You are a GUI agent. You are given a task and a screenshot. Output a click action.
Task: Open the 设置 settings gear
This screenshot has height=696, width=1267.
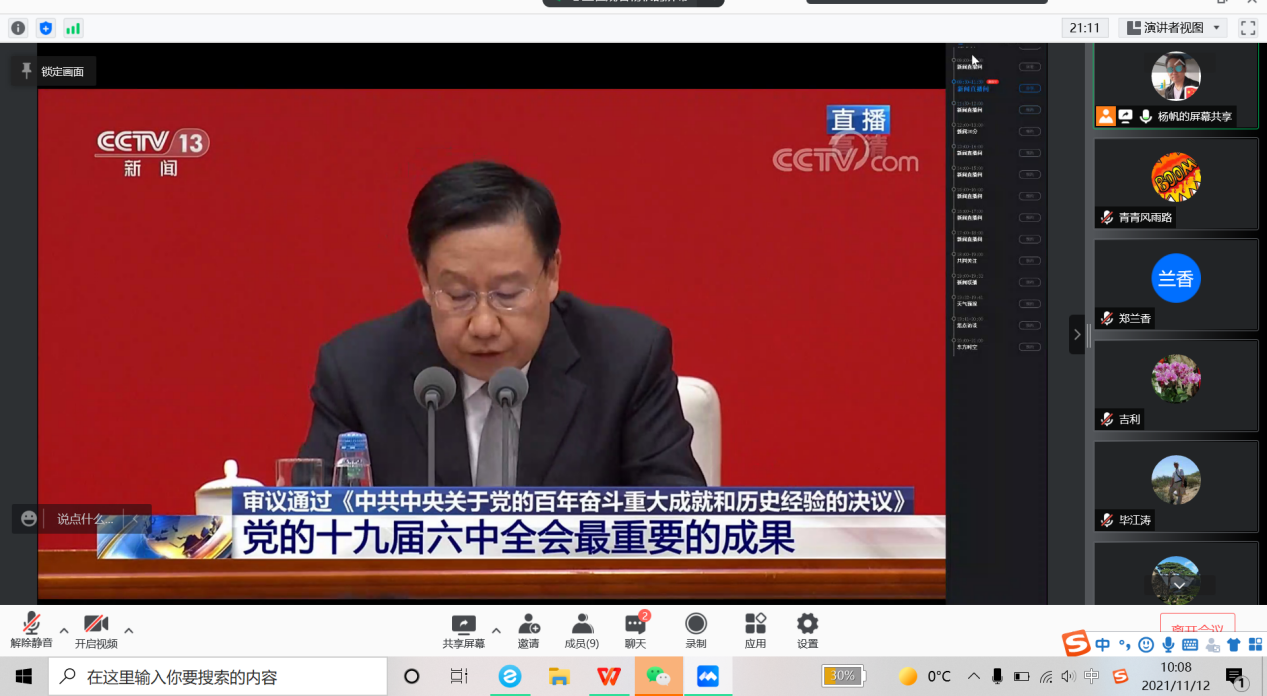[x=807, y=626]
